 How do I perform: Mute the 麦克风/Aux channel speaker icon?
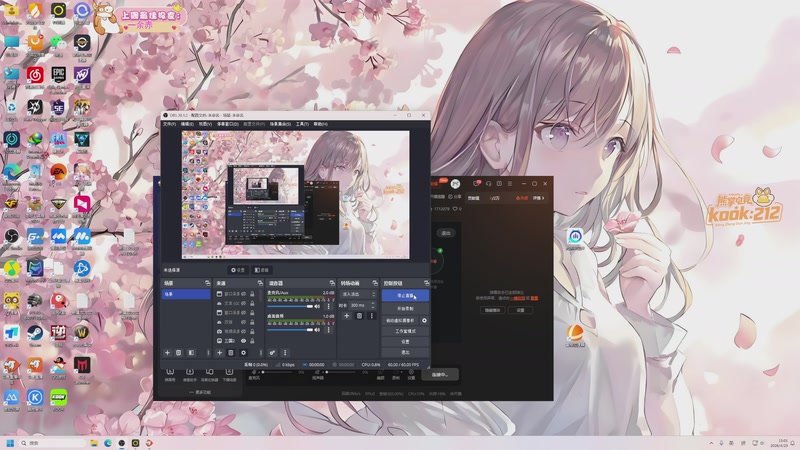317,307
